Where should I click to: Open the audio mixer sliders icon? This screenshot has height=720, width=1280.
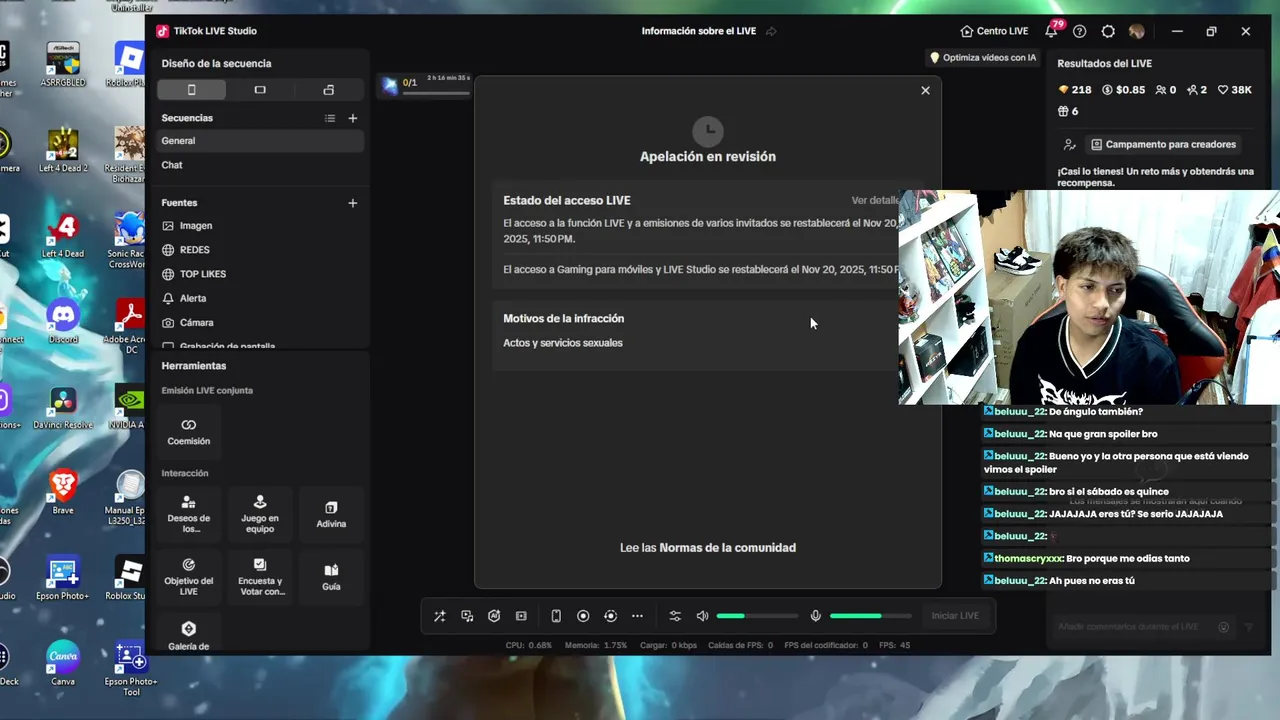(x=675, y=616)
